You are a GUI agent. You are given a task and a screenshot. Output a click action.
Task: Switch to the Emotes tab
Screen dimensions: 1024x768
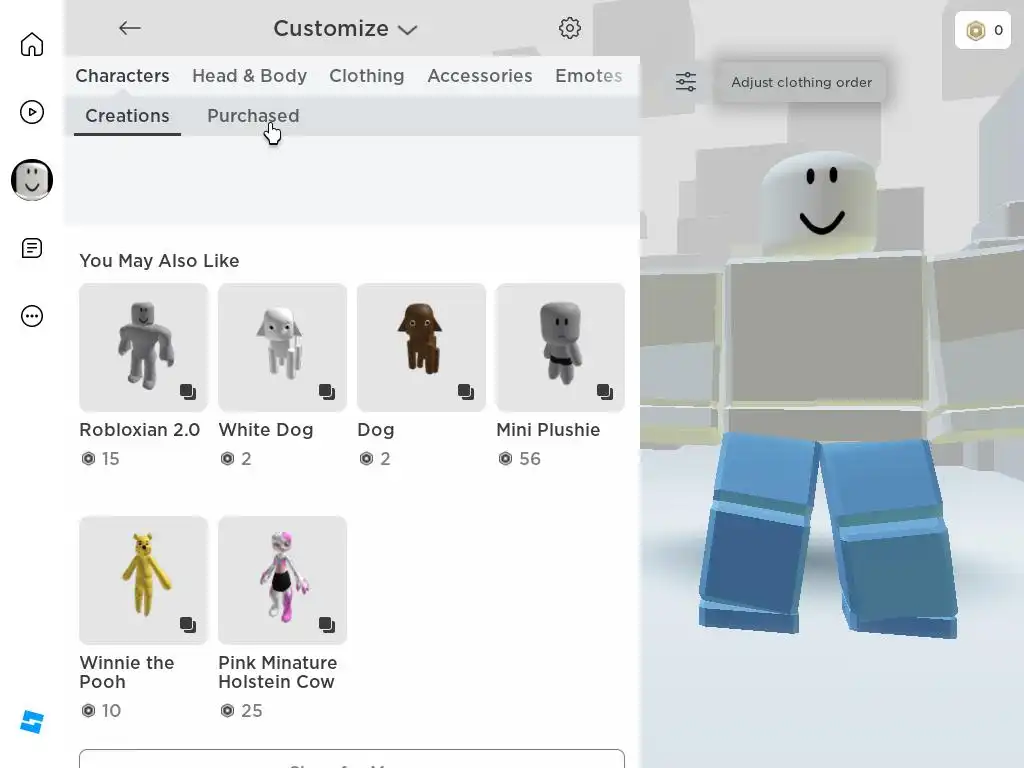point(588,76)
